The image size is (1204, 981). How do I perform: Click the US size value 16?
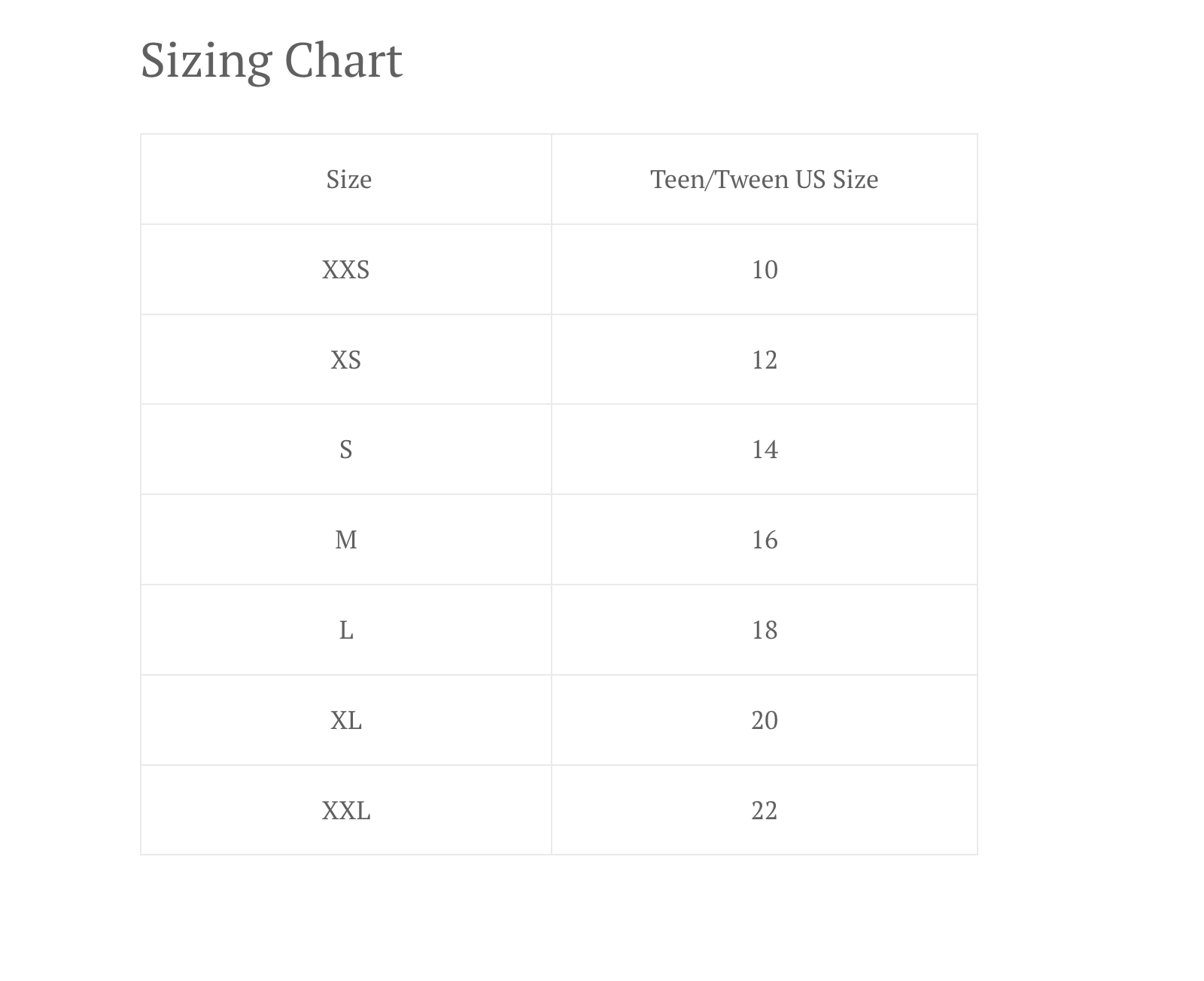(x=765, y=540)
